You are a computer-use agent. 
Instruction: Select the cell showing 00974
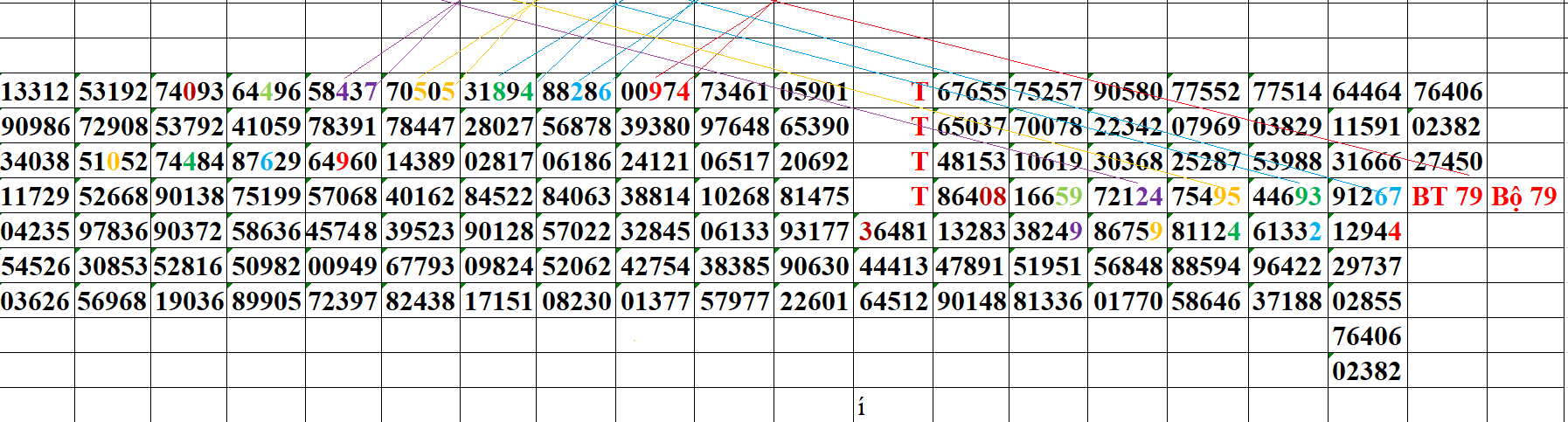(x=655, y=92)
